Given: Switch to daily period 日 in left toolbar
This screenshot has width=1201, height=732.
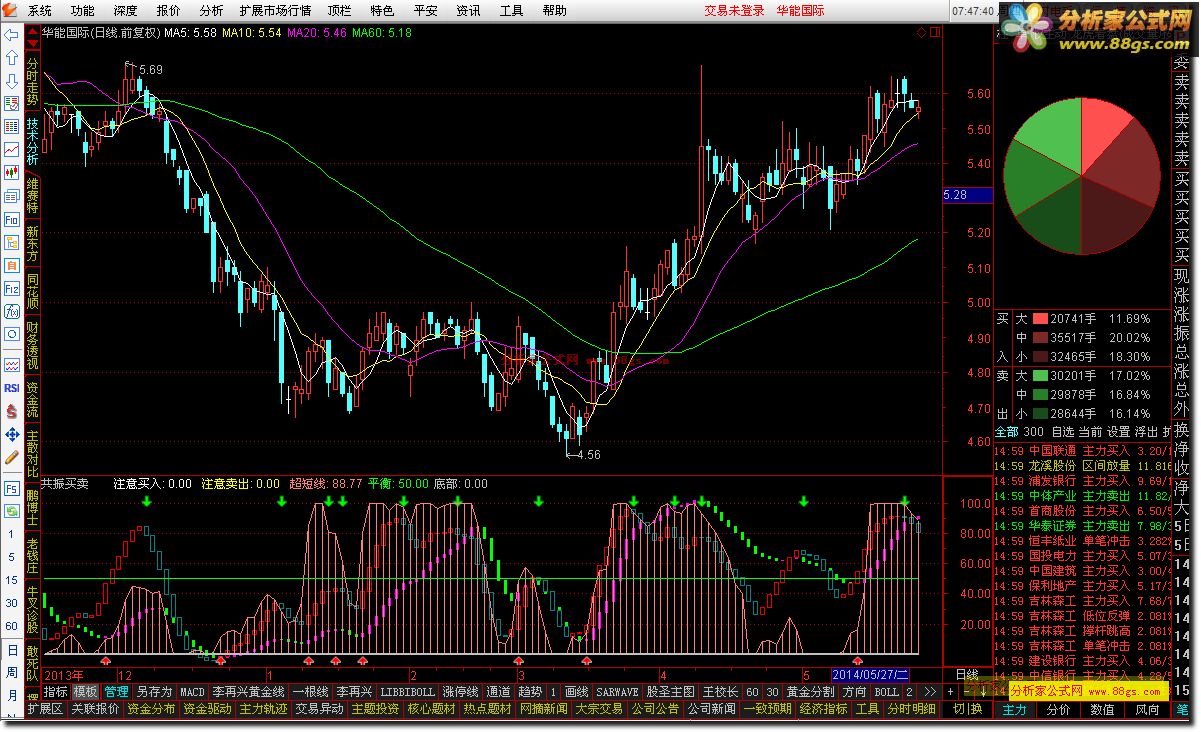Looking at the screenshot, I should pyautogui.click(x=12, y=650).
